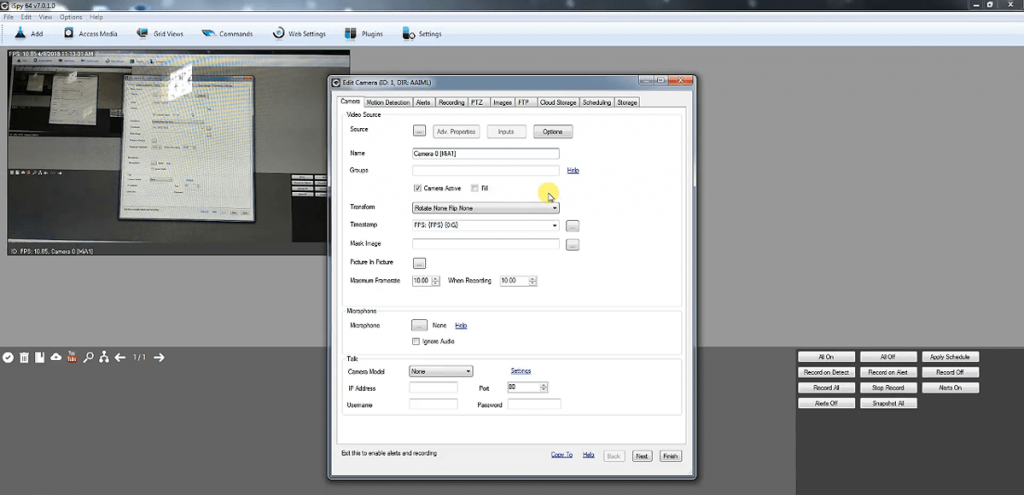Uncheck the Camera Active checkbox
This screenshot has height=495, width=1024.
[417, 188]
